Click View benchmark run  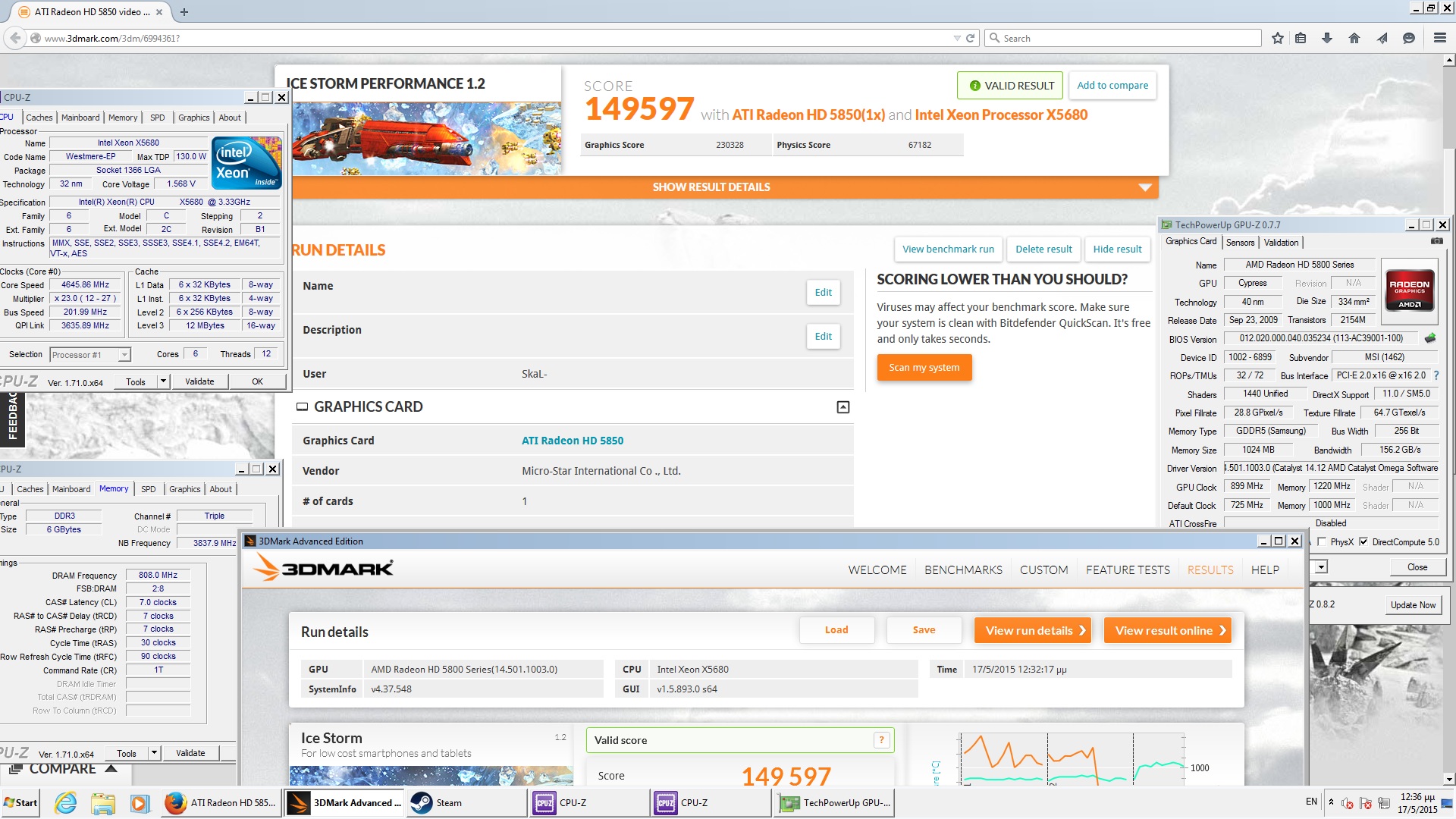tap(948, 249)
